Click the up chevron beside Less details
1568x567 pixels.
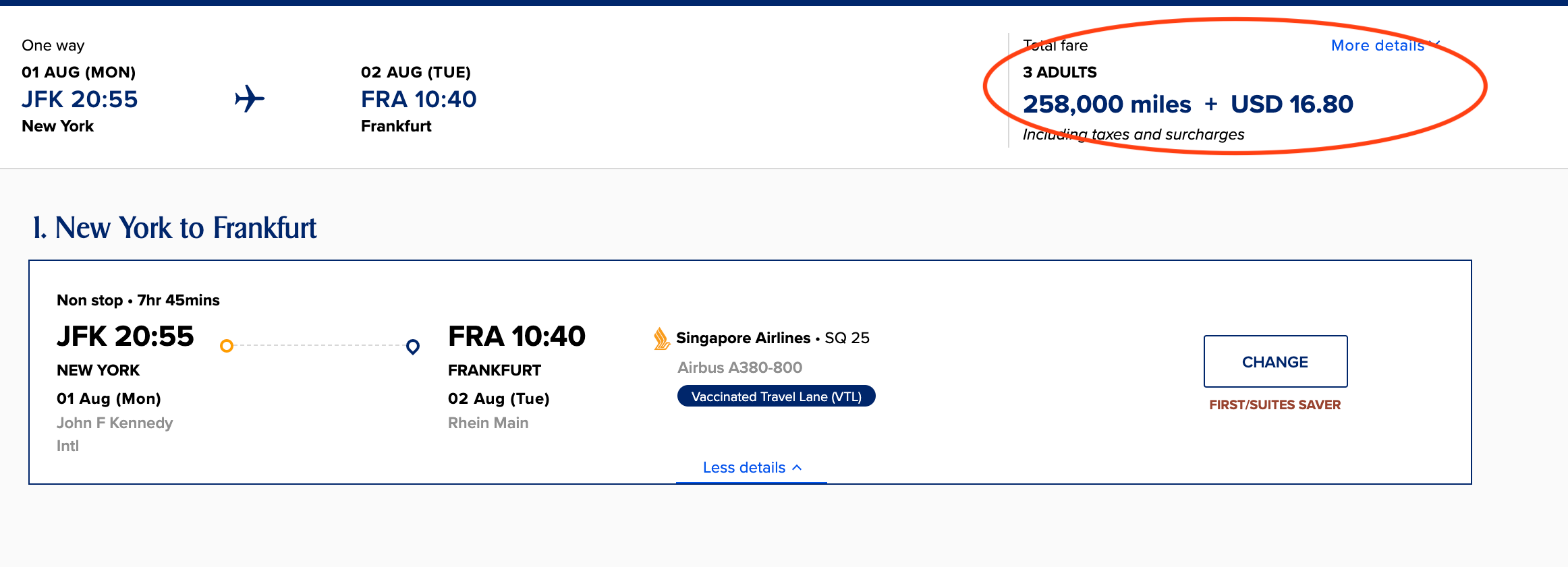pos(797,467)
